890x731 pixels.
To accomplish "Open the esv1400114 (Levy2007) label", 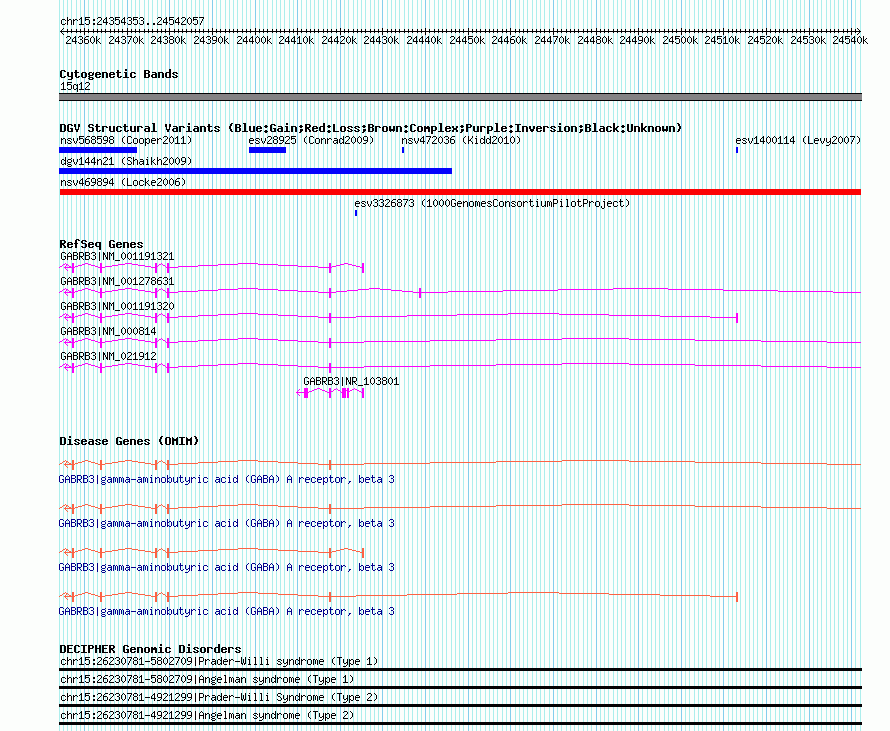I will pos(798,140).
